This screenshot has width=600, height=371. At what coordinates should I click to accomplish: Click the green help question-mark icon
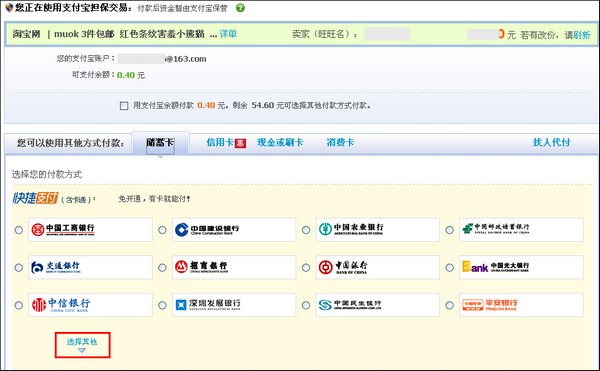tap(240, 8)
